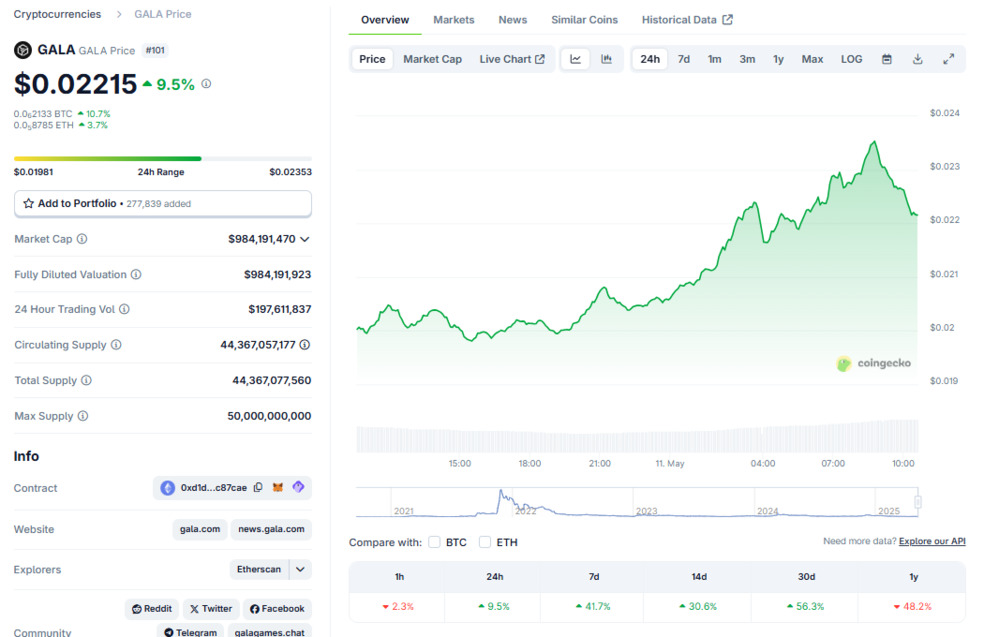
Task: Open the Max Supply info icon
Action: point(82,415)
